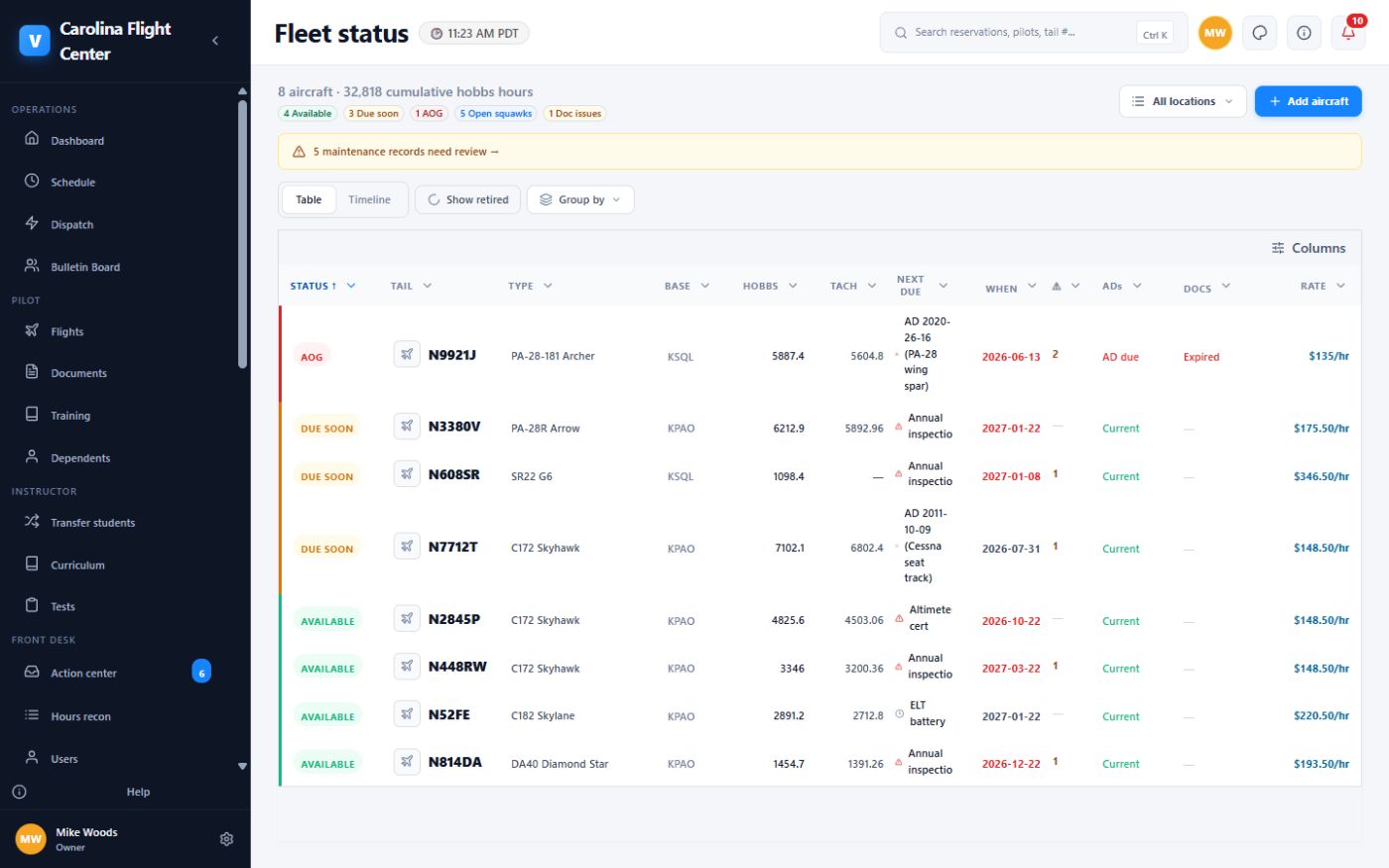Click the sidebar vertical scrollbar
This screenshot has width=1389, height=868.
pos(242,235)
